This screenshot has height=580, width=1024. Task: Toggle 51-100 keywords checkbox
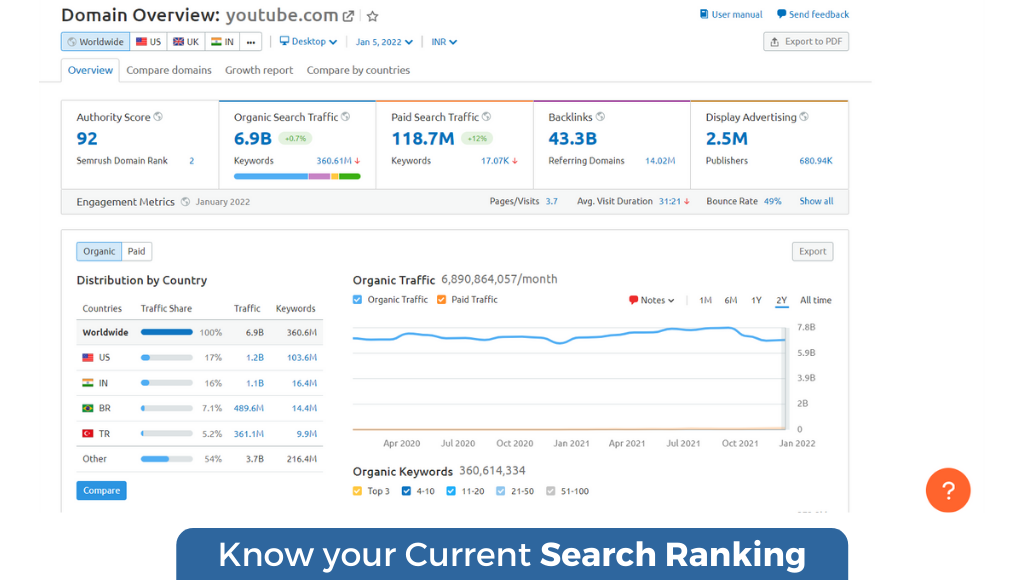[x=551, y=491]
